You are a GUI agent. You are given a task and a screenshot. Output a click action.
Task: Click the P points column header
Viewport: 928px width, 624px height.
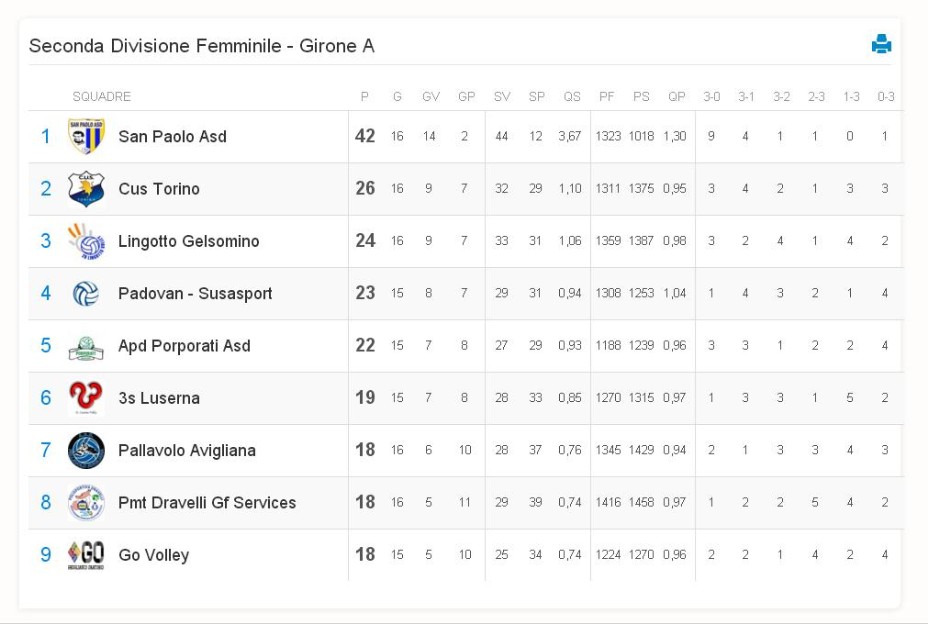point(365,97)
